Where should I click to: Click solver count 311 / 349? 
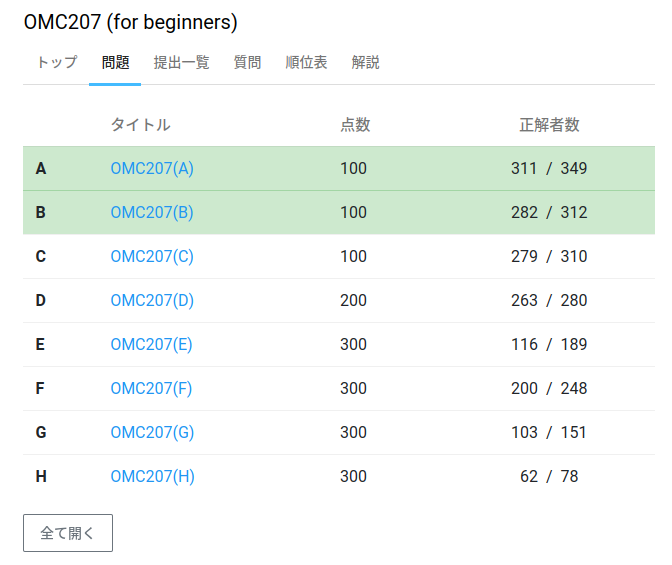coord(549,168)
